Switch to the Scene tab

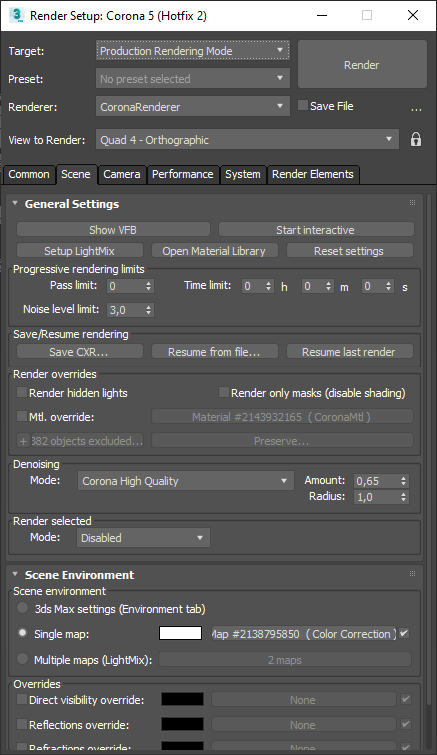point(76,174)
